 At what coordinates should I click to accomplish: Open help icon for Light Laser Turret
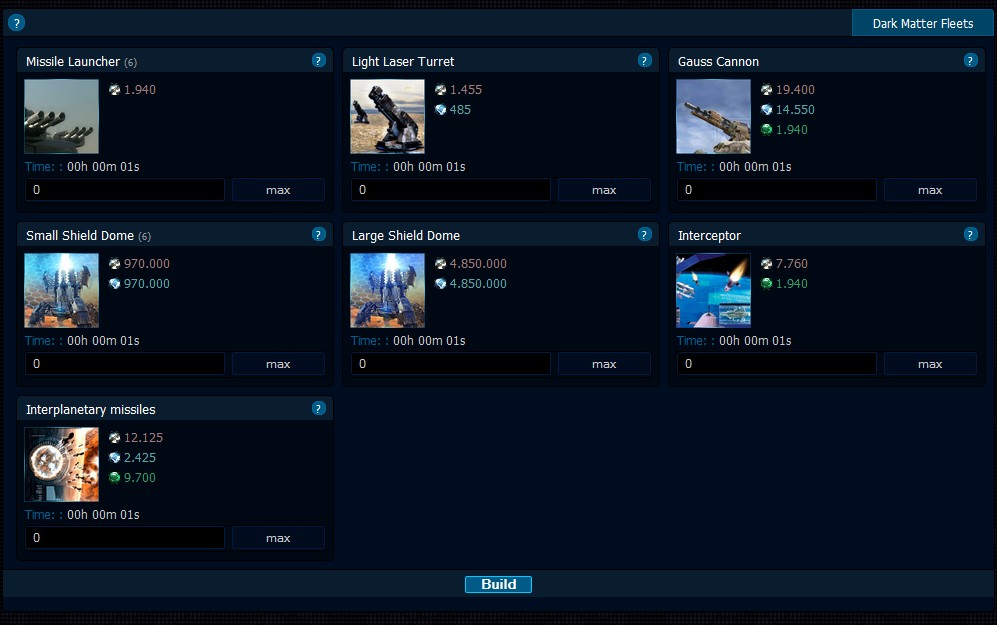coord(644,61)
